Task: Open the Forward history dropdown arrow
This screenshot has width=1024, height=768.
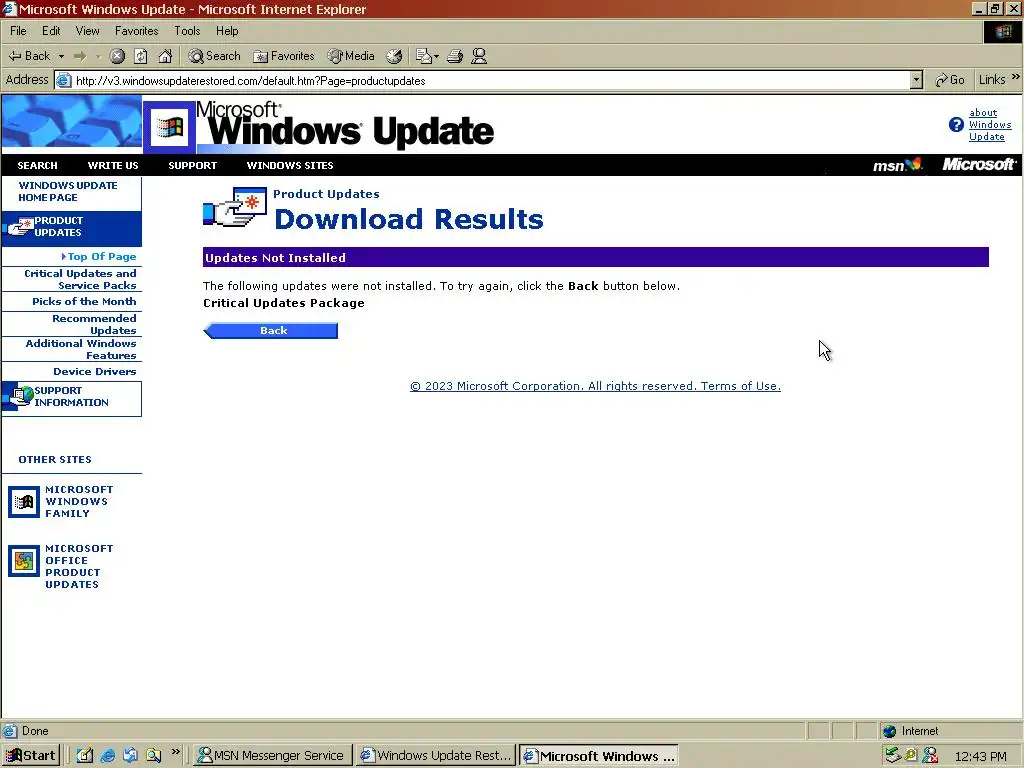Action: (99, 56)
